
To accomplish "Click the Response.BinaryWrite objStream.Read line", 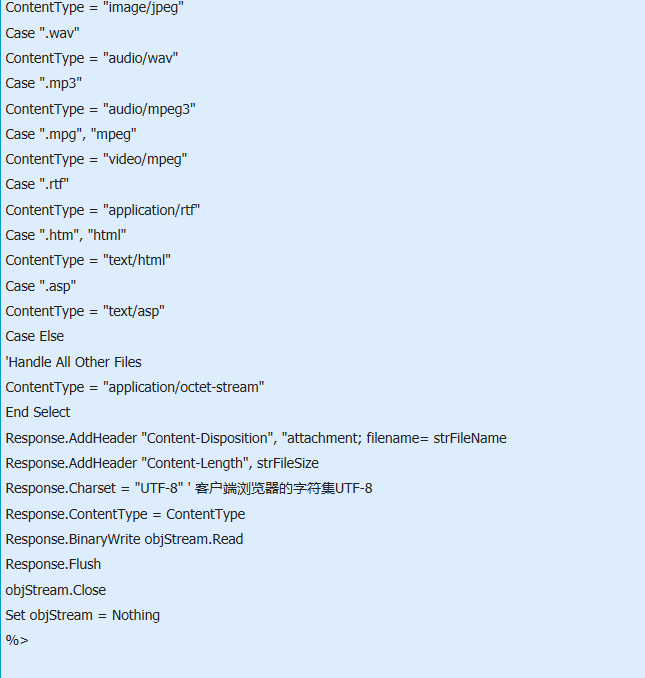I will (x=124, y=540).
